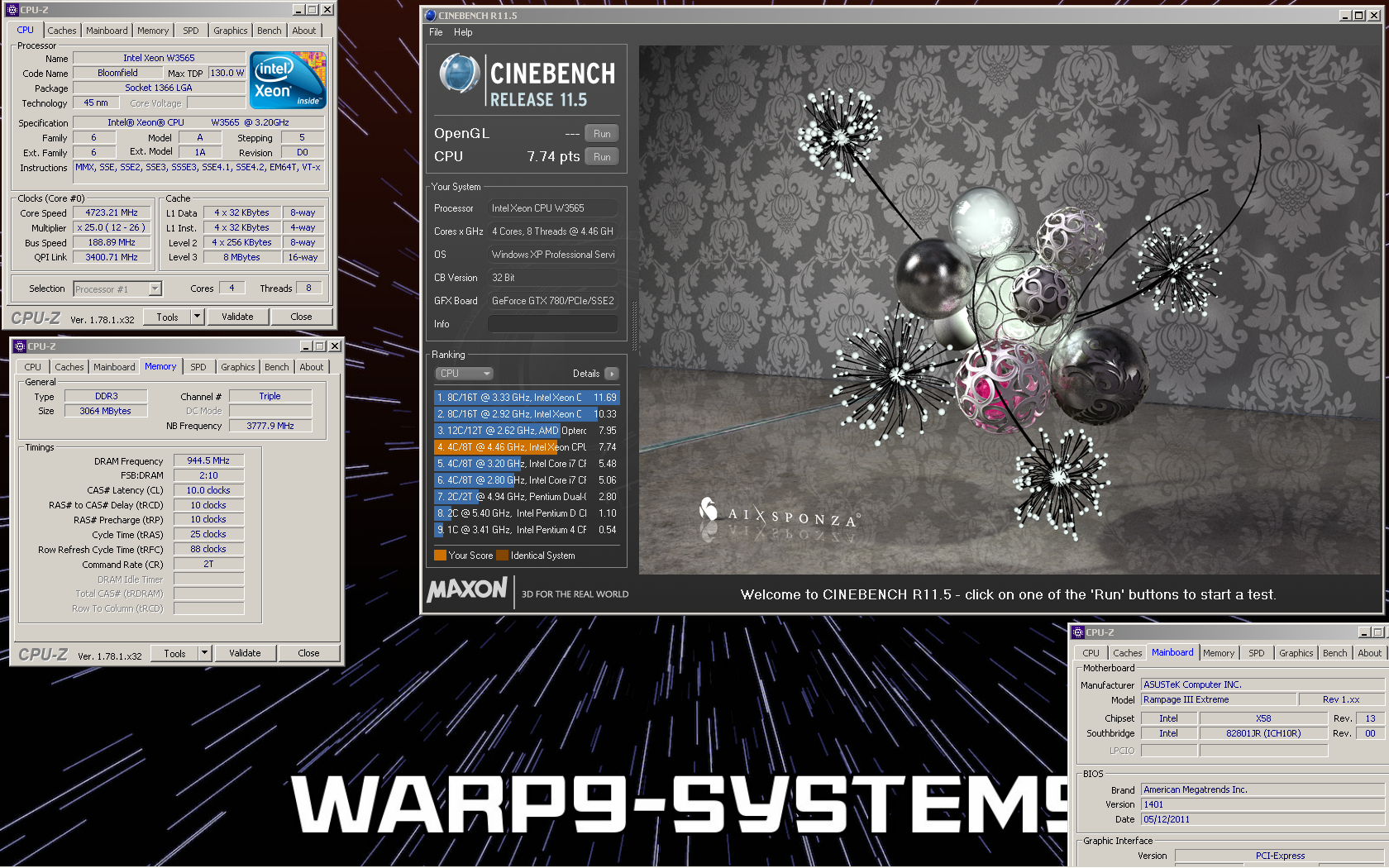
Task: Click the Cinebench title bar icon
Action: (x=430, y=15)
